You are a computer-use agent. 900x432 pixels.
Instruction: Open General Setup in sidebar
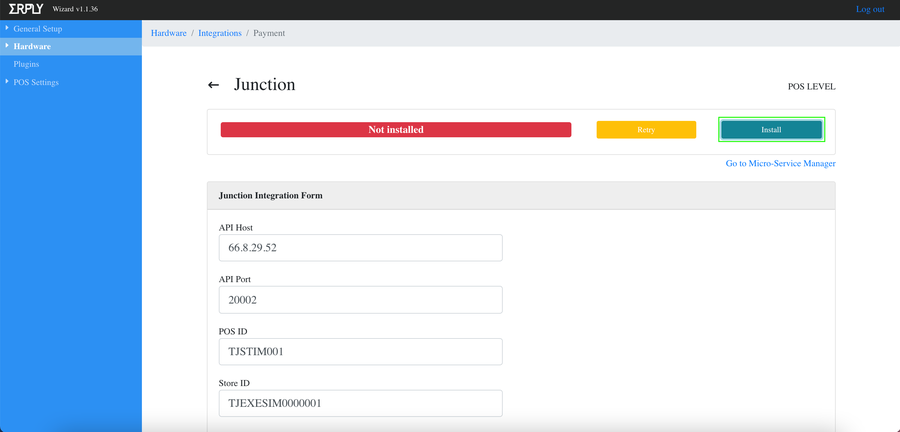pyautogui.click(x=37, y=29)
